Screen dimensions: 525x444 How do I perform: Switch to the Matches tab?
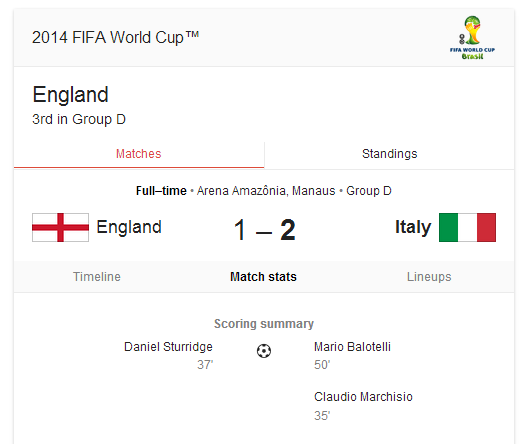pos(139,154)
